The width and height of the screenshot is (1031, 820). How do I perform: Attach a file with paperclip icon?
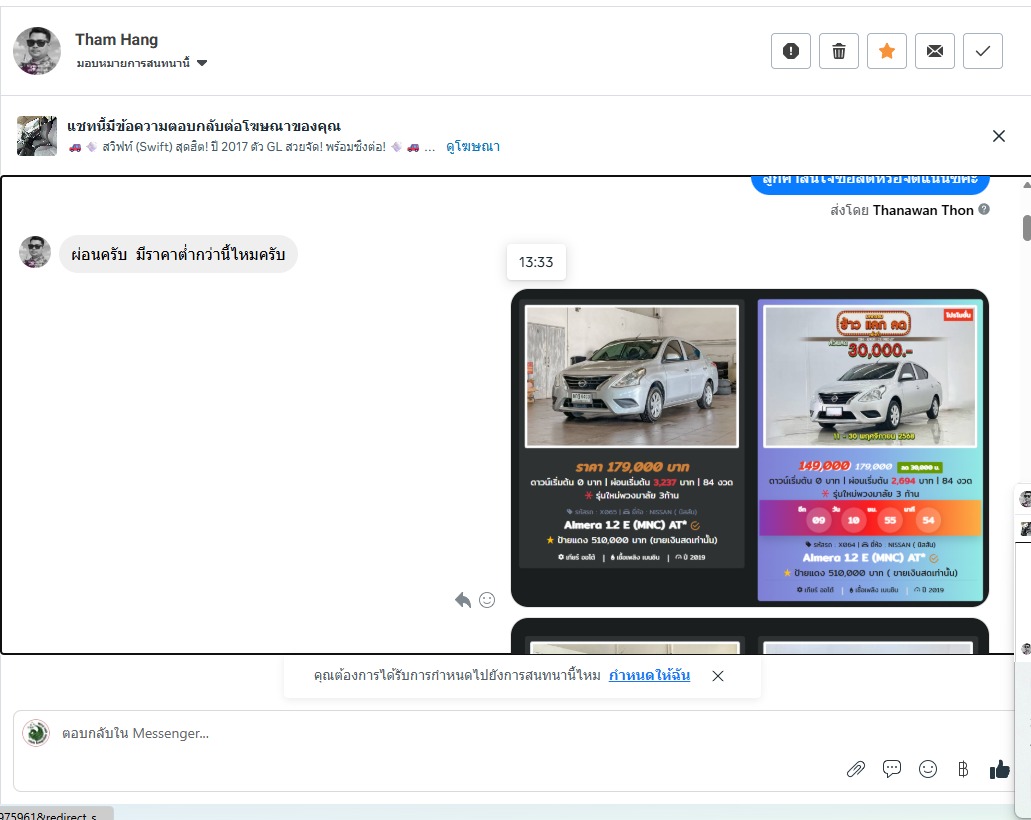click(x=855, y=769)
